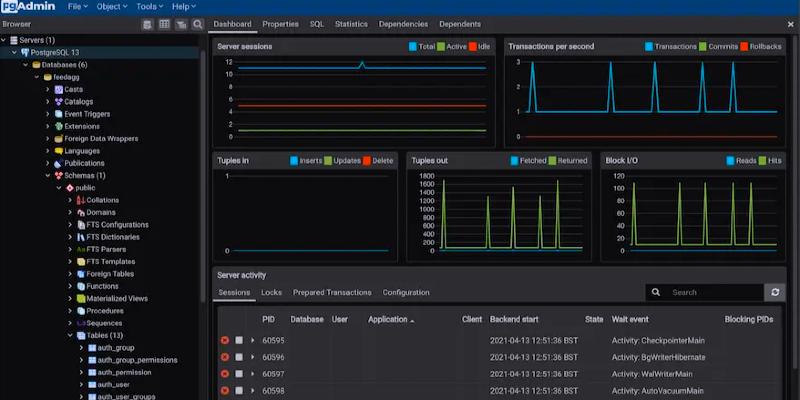
Task: Click the Filtered Rows icon in Browser toolbar
Action: point(180,24)
